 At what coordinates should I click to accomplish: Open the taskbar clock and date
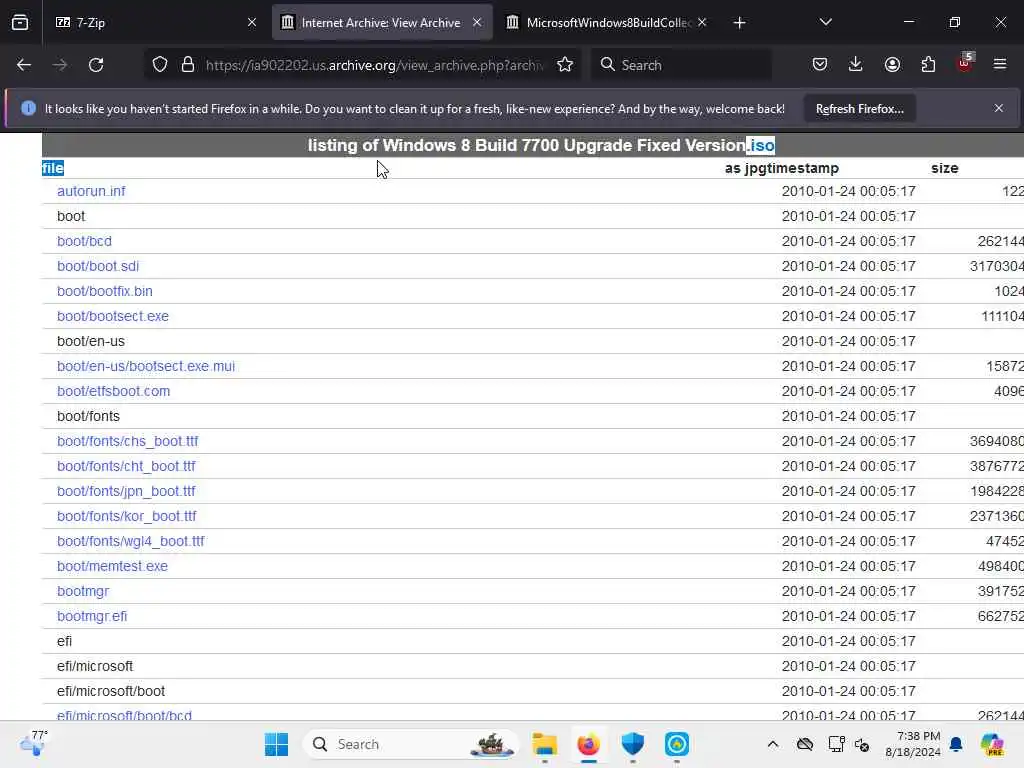coord(913,744)
